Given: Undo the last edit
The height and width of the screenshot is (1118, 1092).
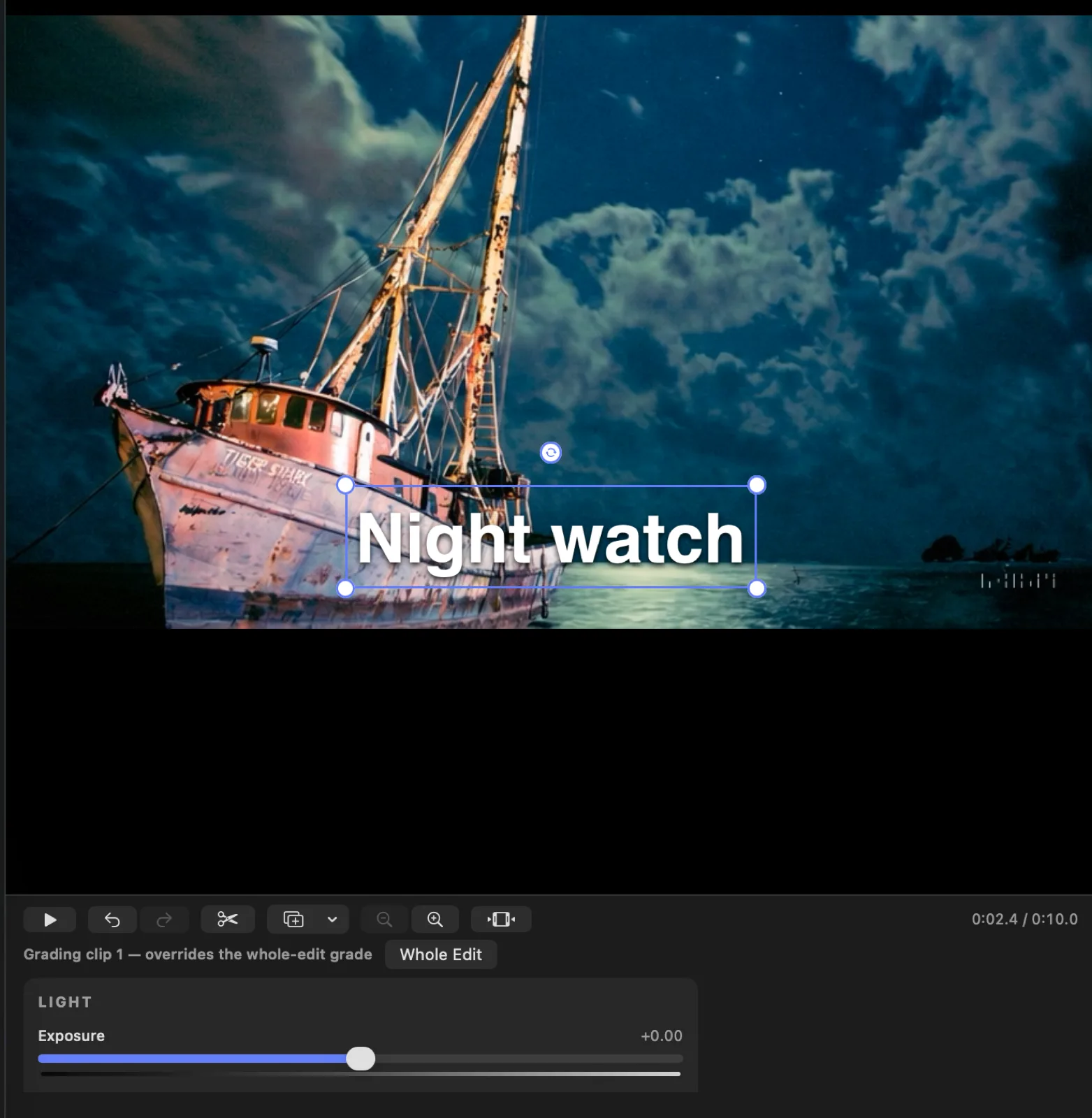Looking at the screenshot, I should click(x=112, y=920).
